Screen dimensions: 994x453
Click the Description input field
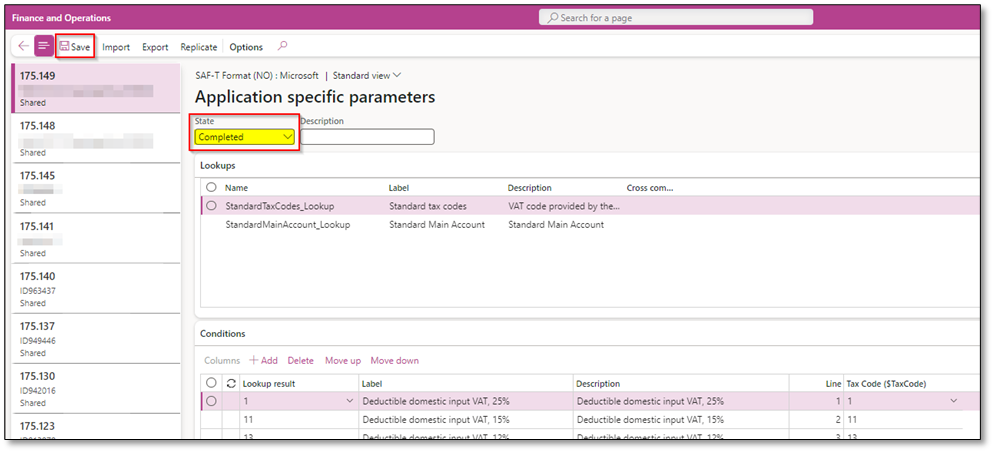pyautogui.click(x=367, y=137)
